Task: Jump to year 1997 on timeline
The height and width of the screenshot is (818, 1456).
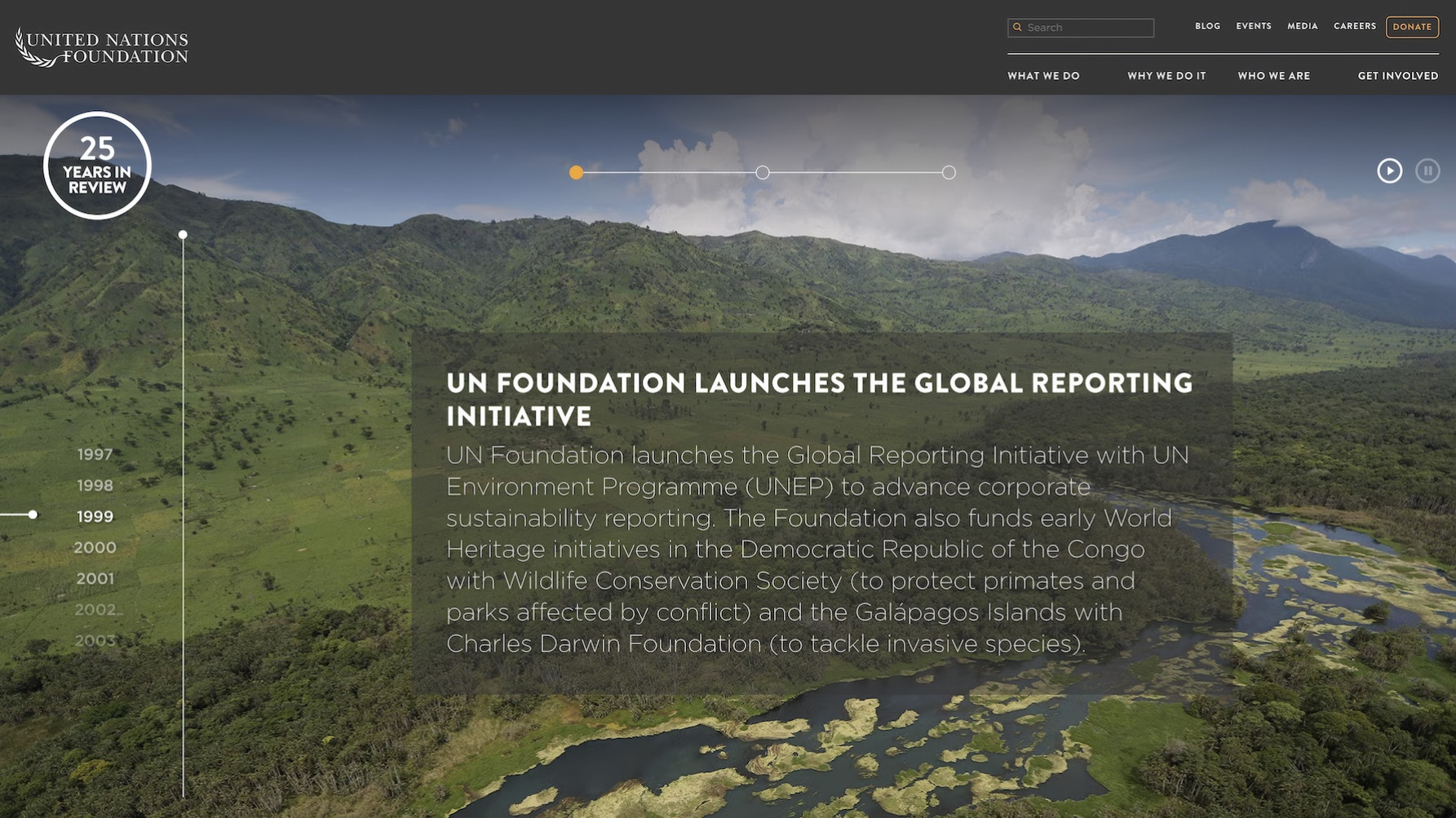Action: pos(95,454)
